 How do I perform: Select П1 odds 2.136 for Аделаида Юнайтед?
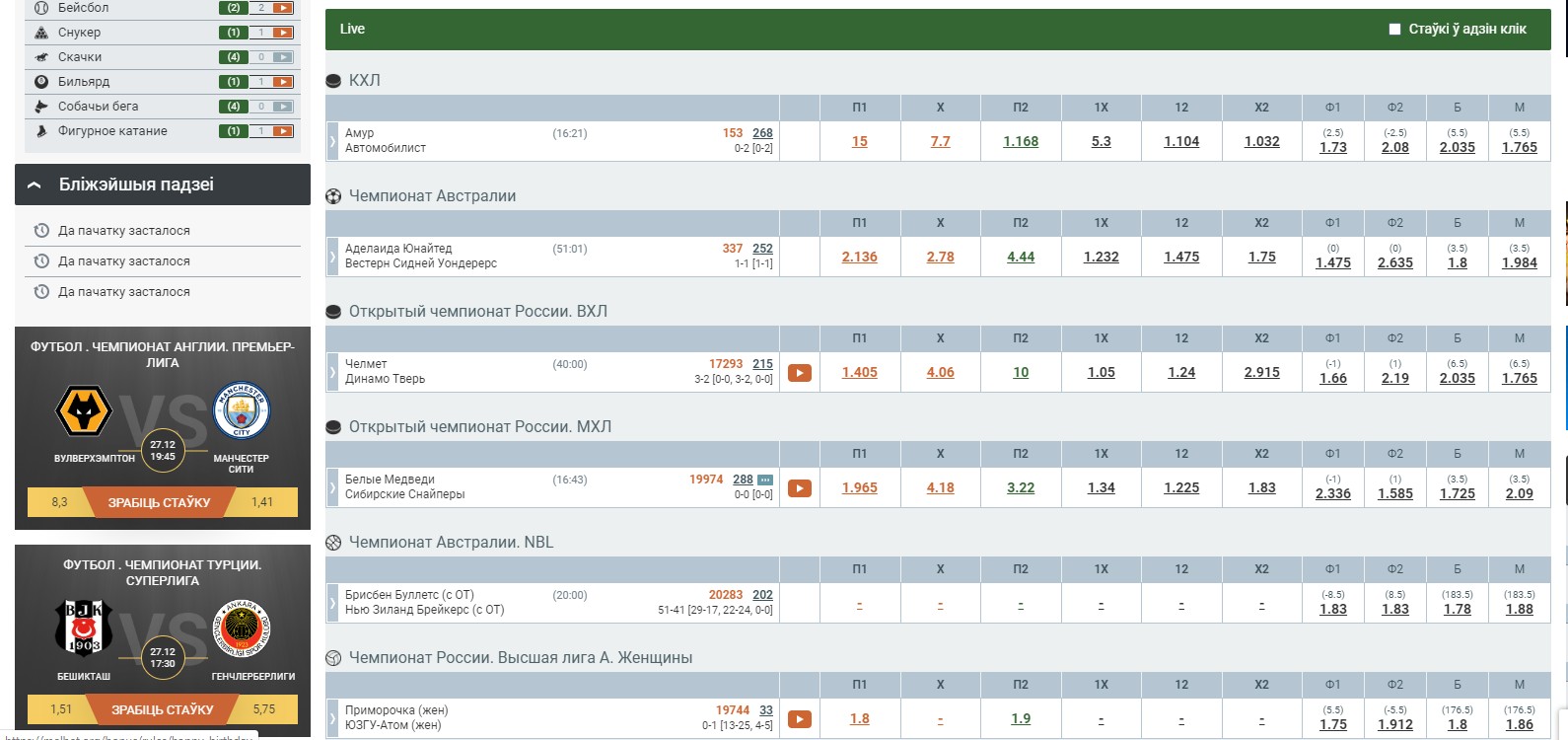tap(859, 257)
